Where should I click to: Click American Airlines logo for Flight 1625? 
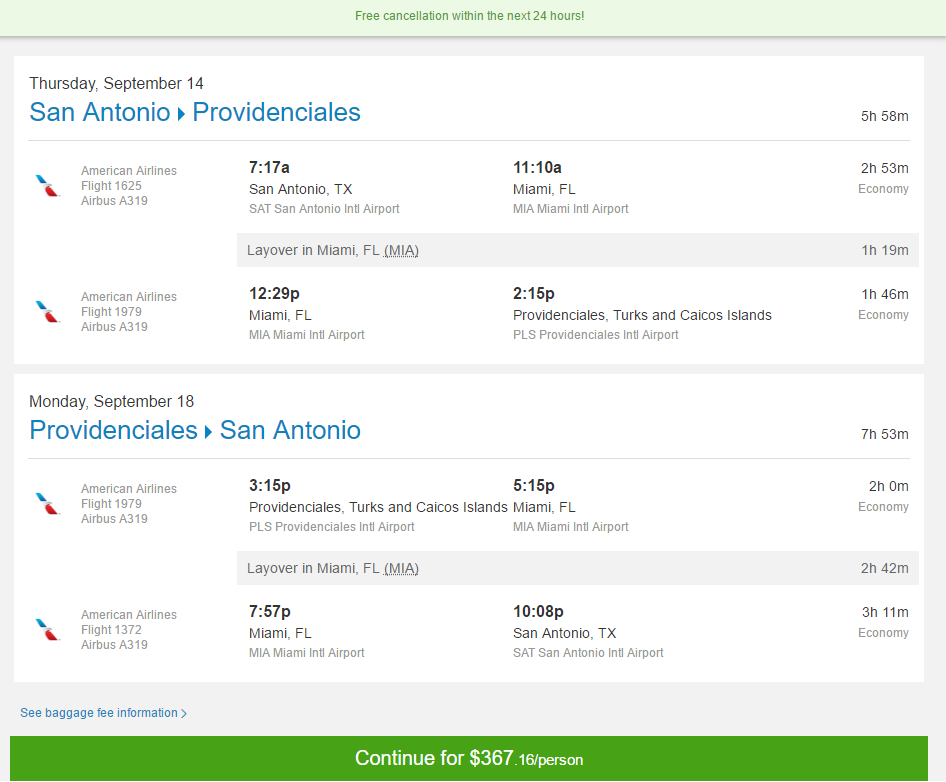[48, 185]
